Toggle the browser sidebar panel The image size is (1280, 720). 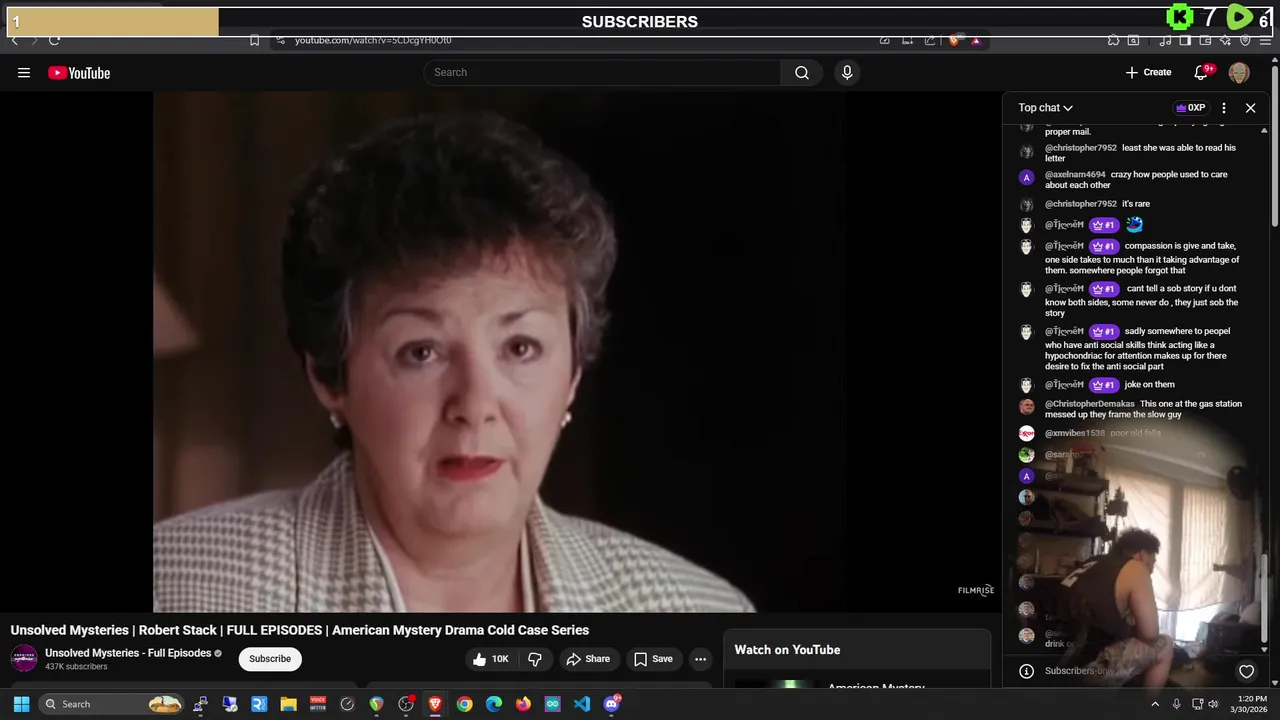(1185, 40)
